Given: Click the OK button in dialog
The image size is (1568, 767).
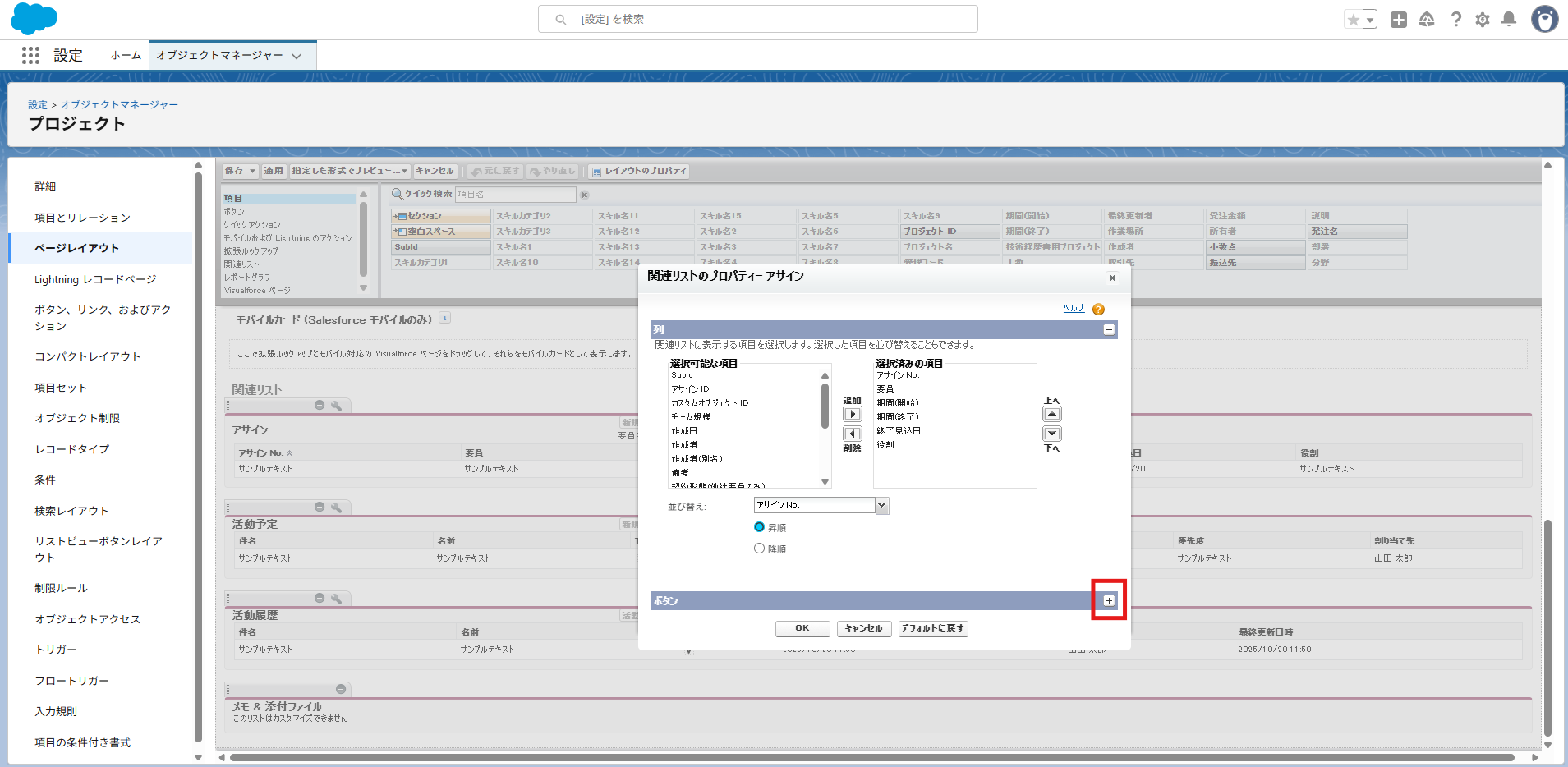Looking at the screenshot, I should 802,628.
